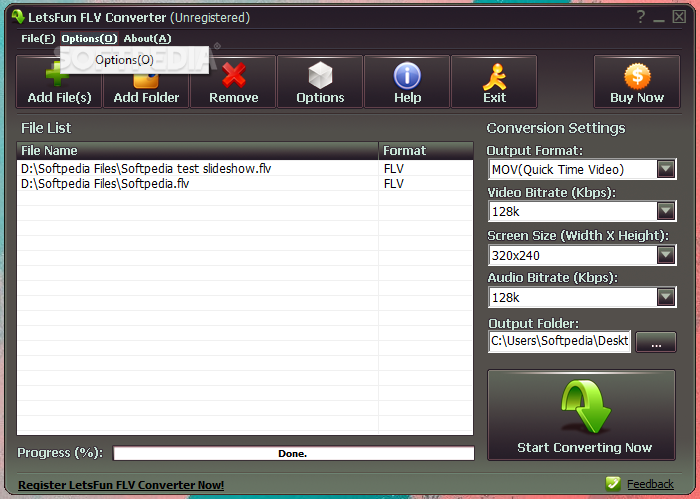Click the Add File(s) toolbar button

pyautogui.click(x=59, y=82)
